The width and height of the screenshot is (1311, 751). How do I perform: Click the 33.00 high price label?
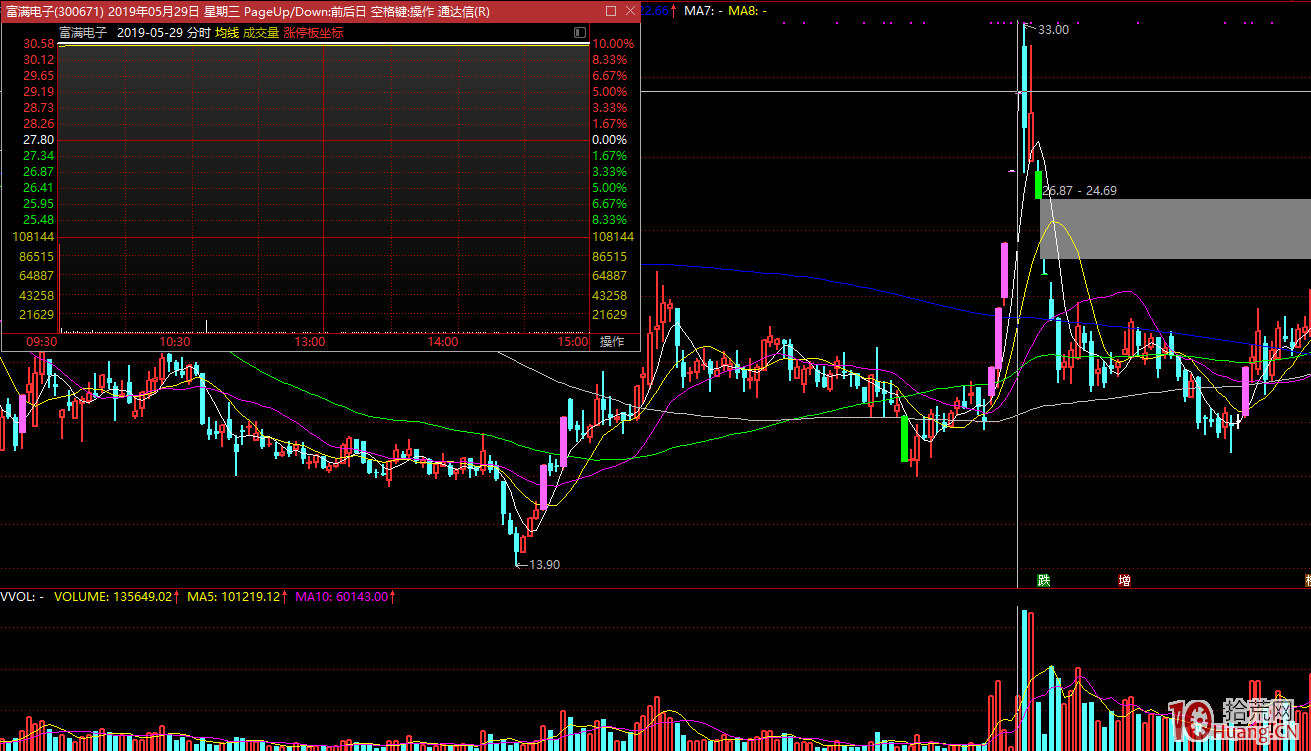(x=1053, y=30)
